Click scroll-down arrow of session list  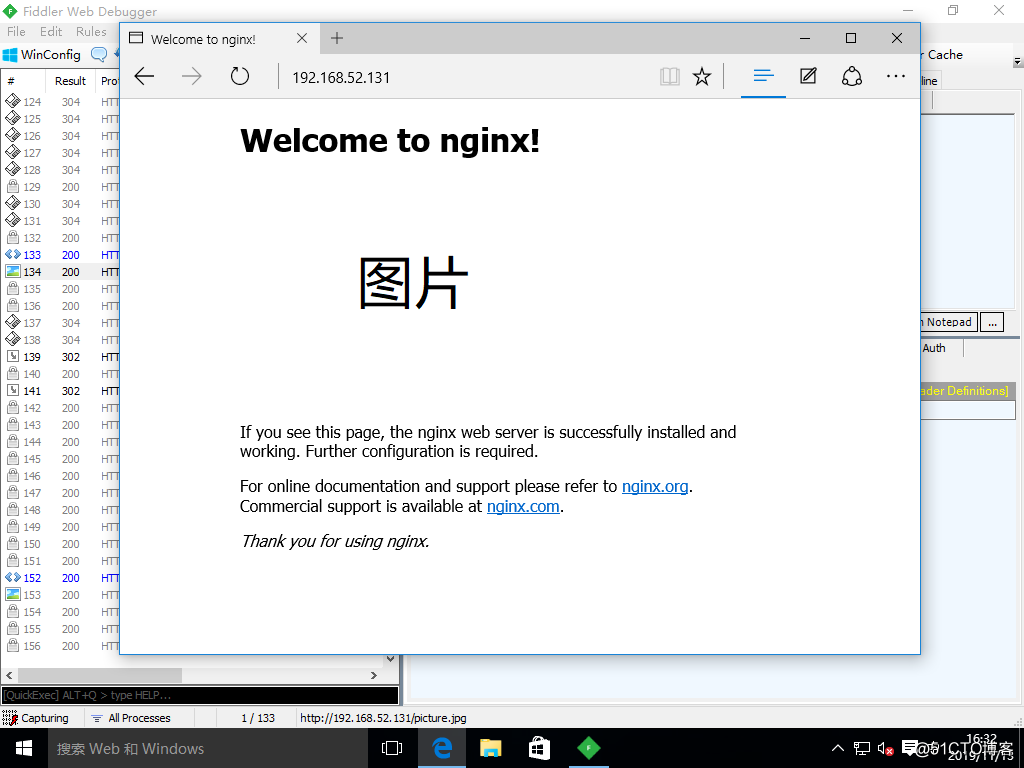pos(391,659)
